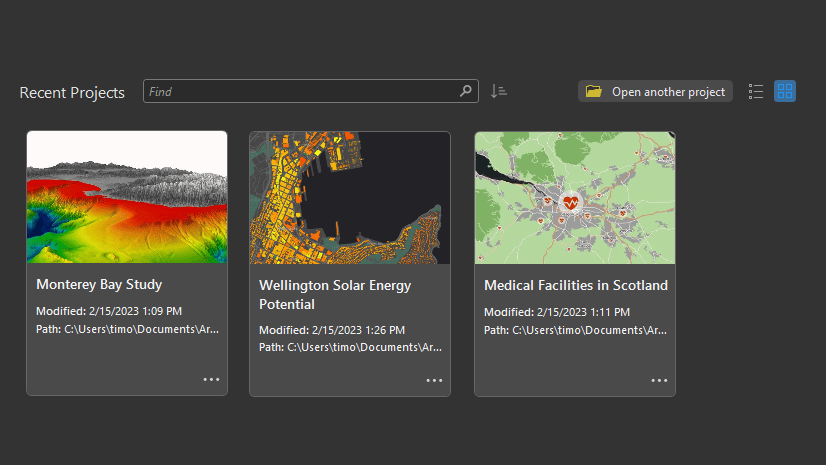Click the folder icon beside Open another project

tap(594, 91)
